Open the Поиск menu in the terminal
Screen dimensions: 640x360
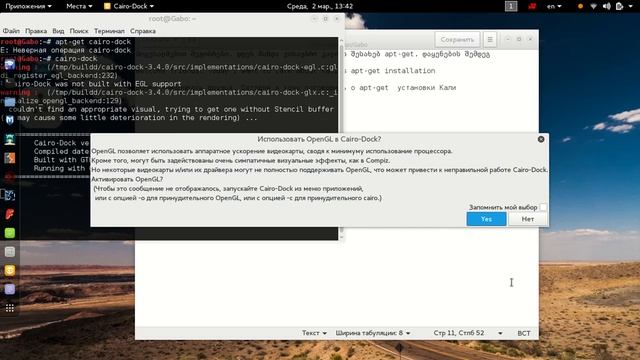click(x=79, y=31)
